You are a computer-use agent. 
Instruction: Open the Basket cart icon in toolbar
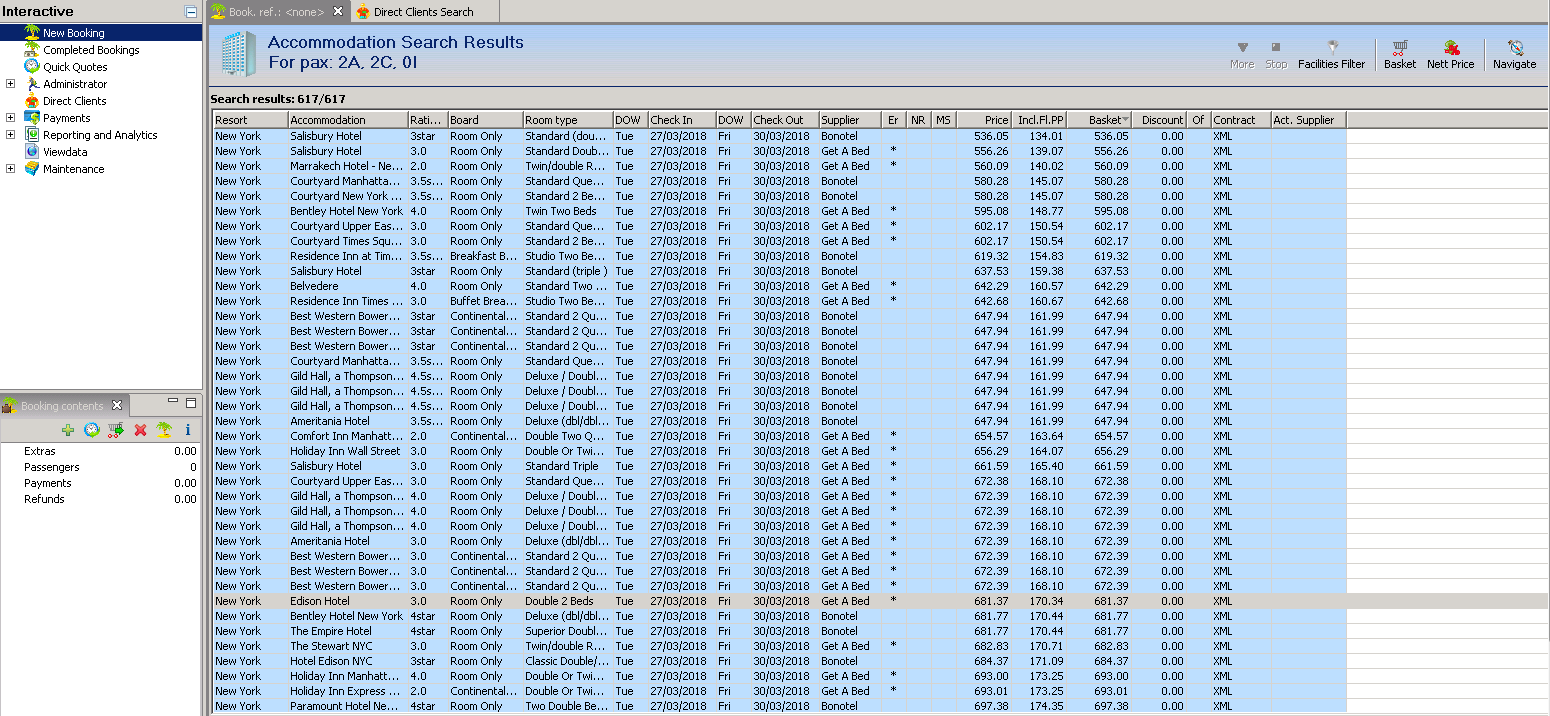point(1399,48)
